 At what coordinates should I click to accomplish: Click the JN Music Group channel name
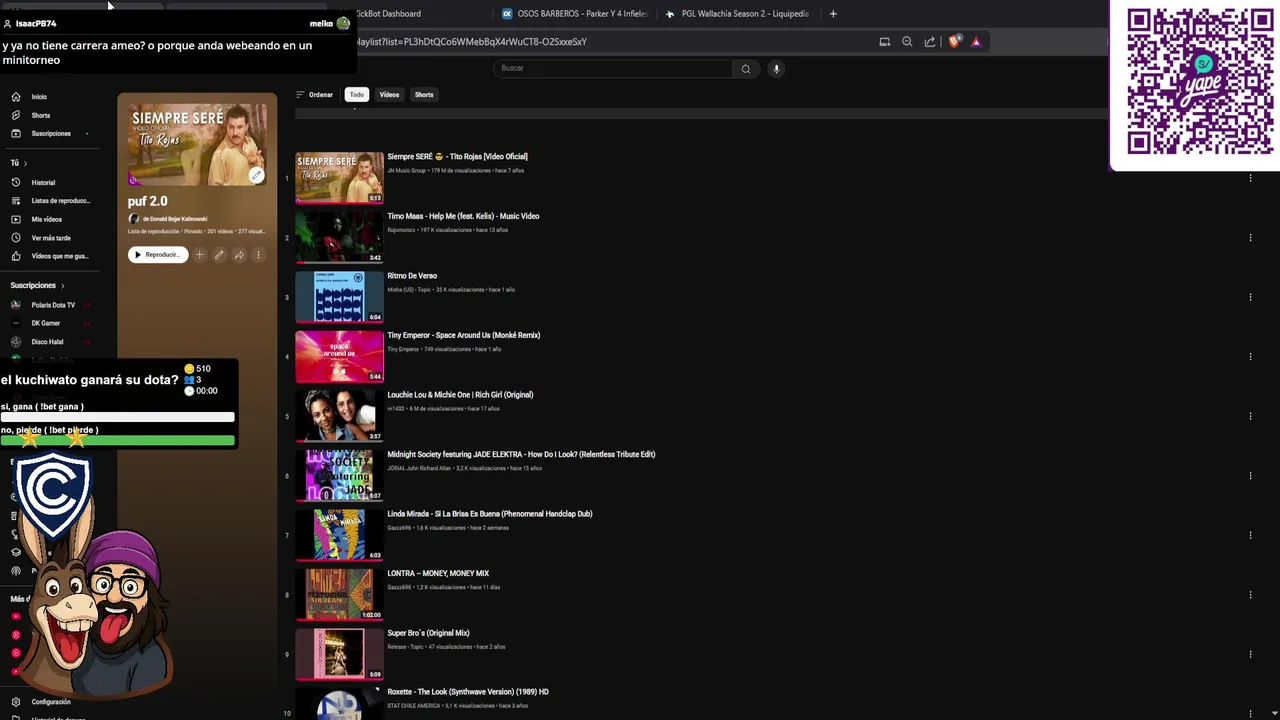tap(406, 171)
